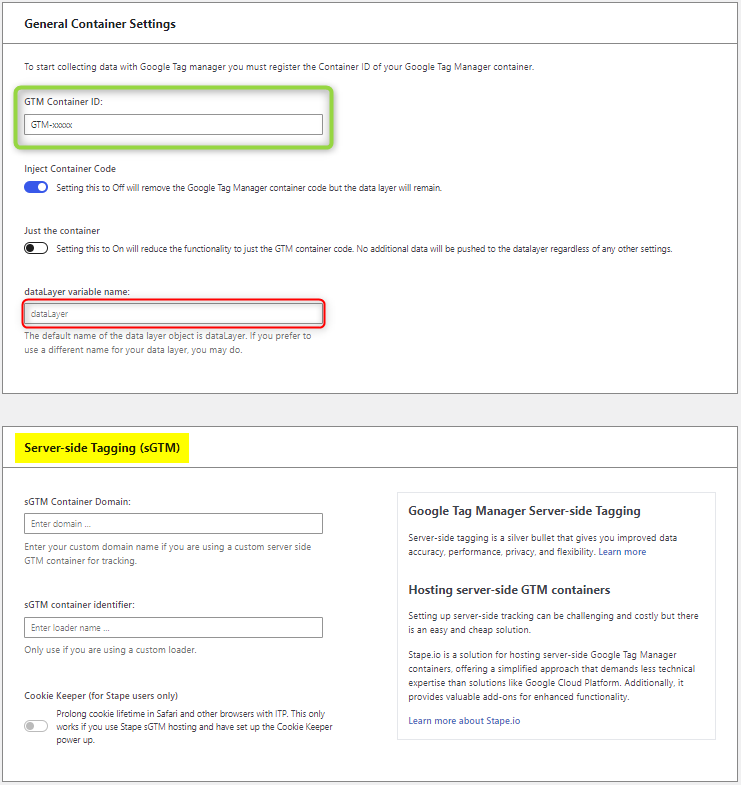Click the dataLayer variable name label
741x785 pixels.
coord(77,292)
